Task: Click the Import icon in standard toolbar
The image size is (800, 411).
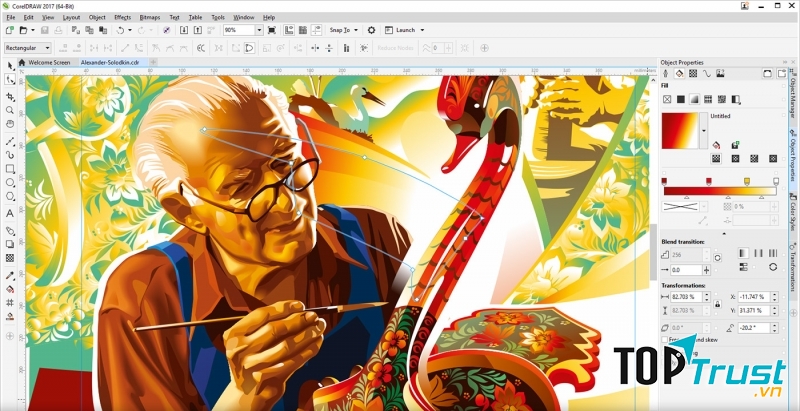Action: point(184,30)
